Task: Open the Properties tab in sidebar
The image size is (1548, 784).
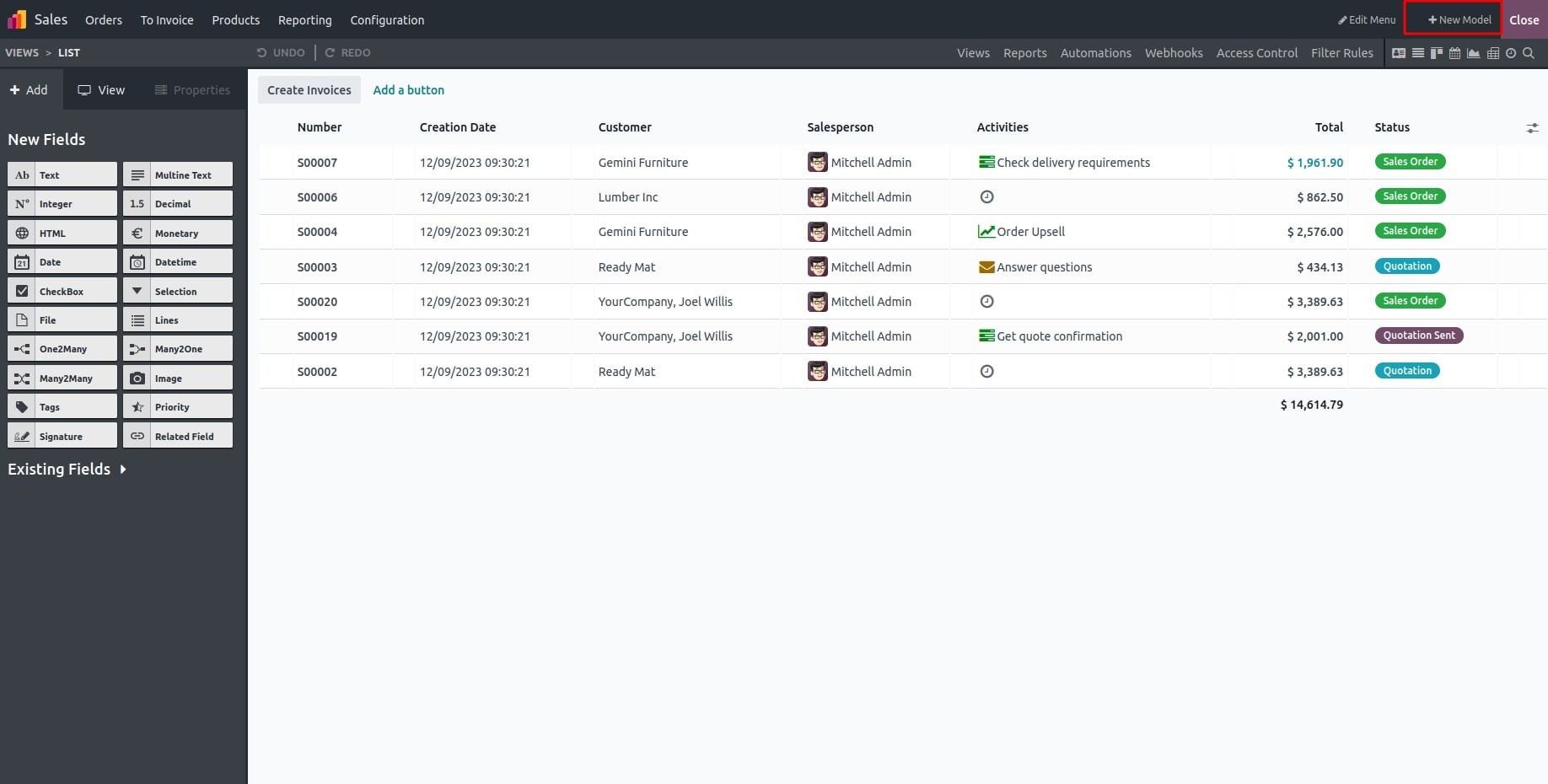Action: point(192,89)
